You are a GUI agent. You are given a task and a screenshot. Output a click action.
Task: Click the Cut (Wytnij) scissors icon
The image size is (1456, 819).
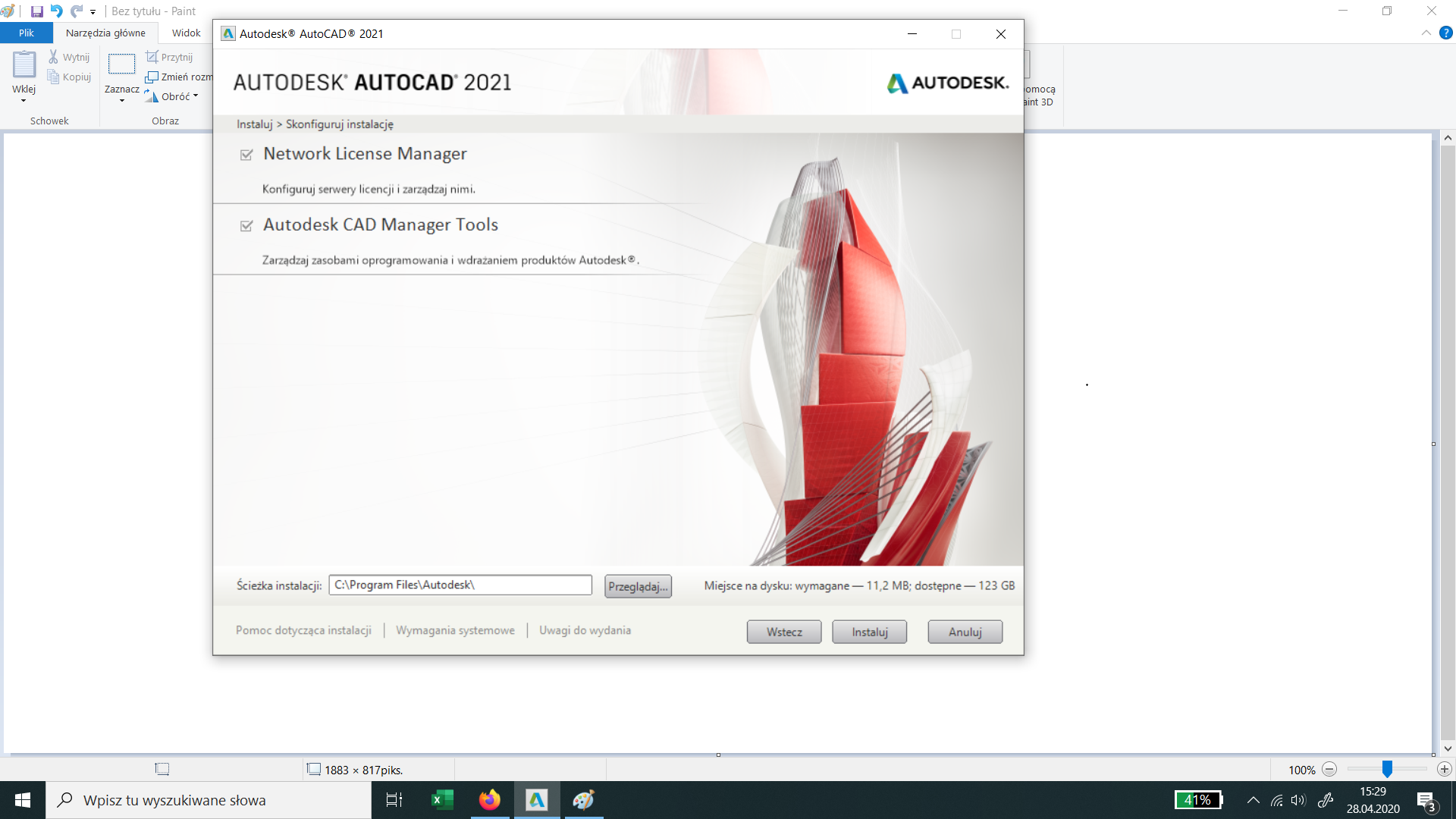tap(53, 57)
